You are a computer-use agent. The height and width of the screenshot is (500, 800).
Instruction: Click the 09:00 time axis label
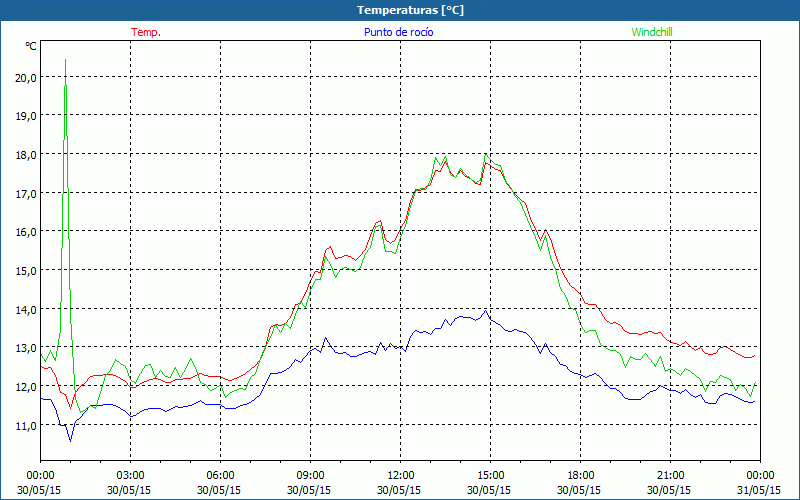point(310,476)
